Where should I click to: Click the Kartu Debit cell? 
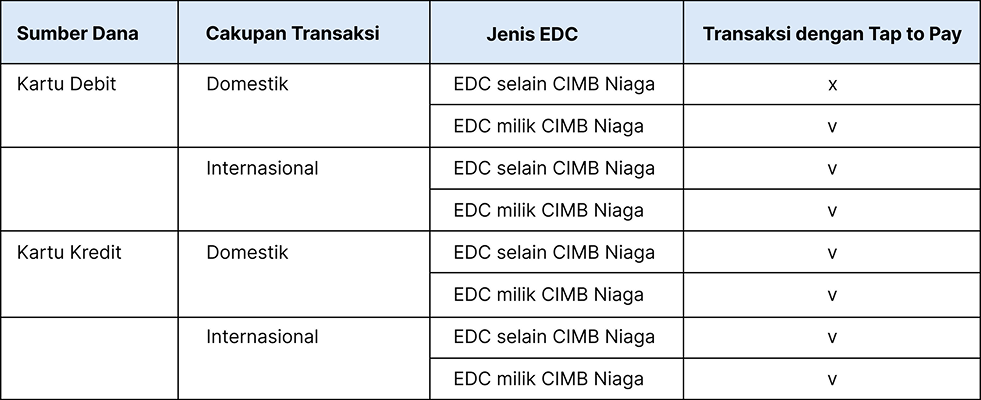(x=67, y=84)
